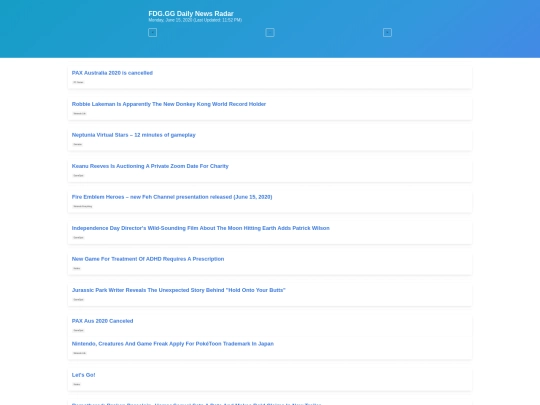
Task: Click the center square icon in header
Action: tap(270, 32)
